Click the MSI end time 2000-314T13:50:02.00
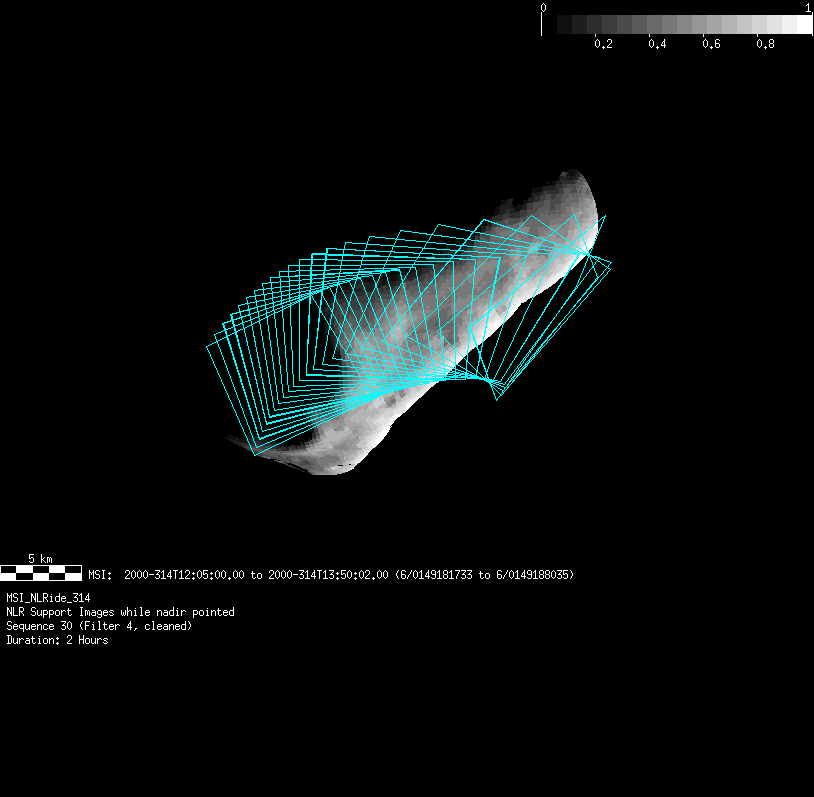This screenshot has height=797, width=814. 328,575
